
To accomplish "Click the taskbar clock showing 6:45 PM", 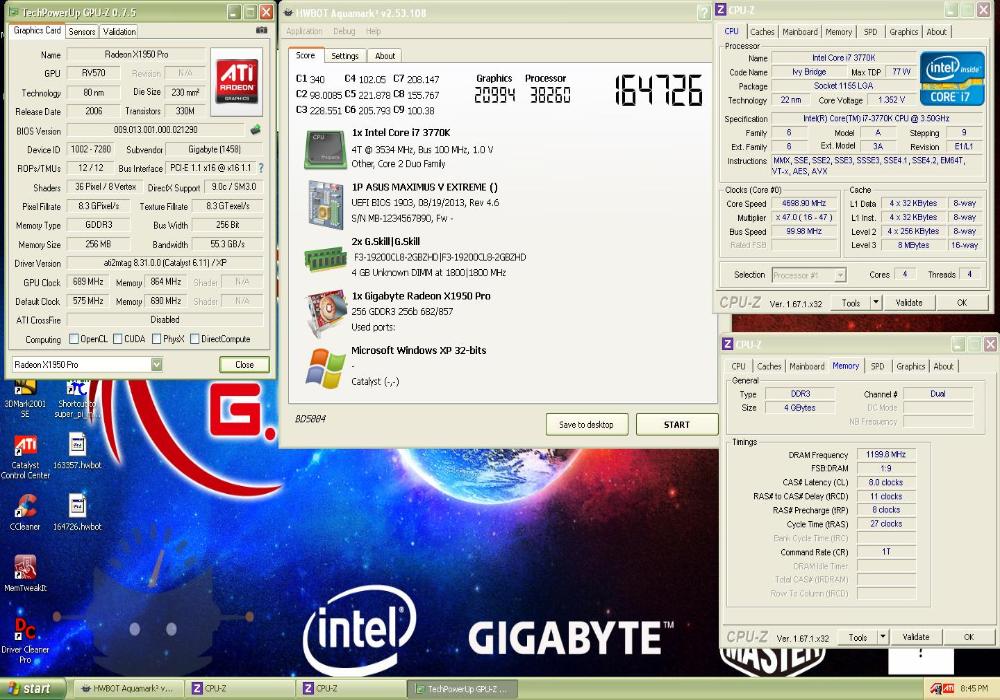I will tap(974, 689).
